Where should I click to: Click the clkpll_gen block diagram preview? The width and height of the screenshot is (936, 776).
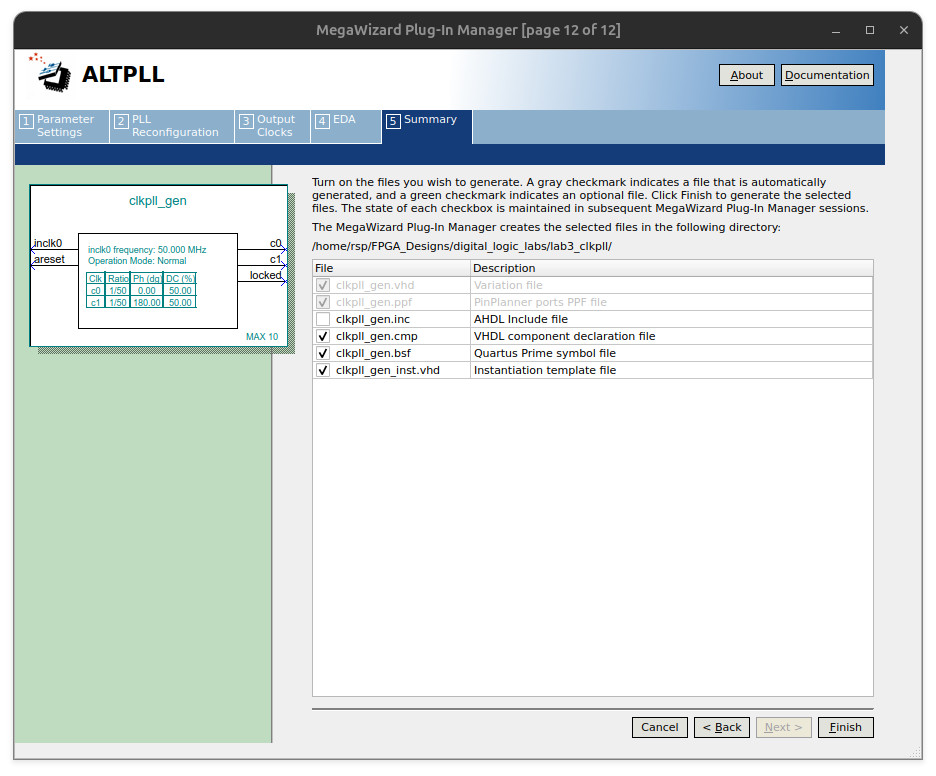[x=158, y=267]
